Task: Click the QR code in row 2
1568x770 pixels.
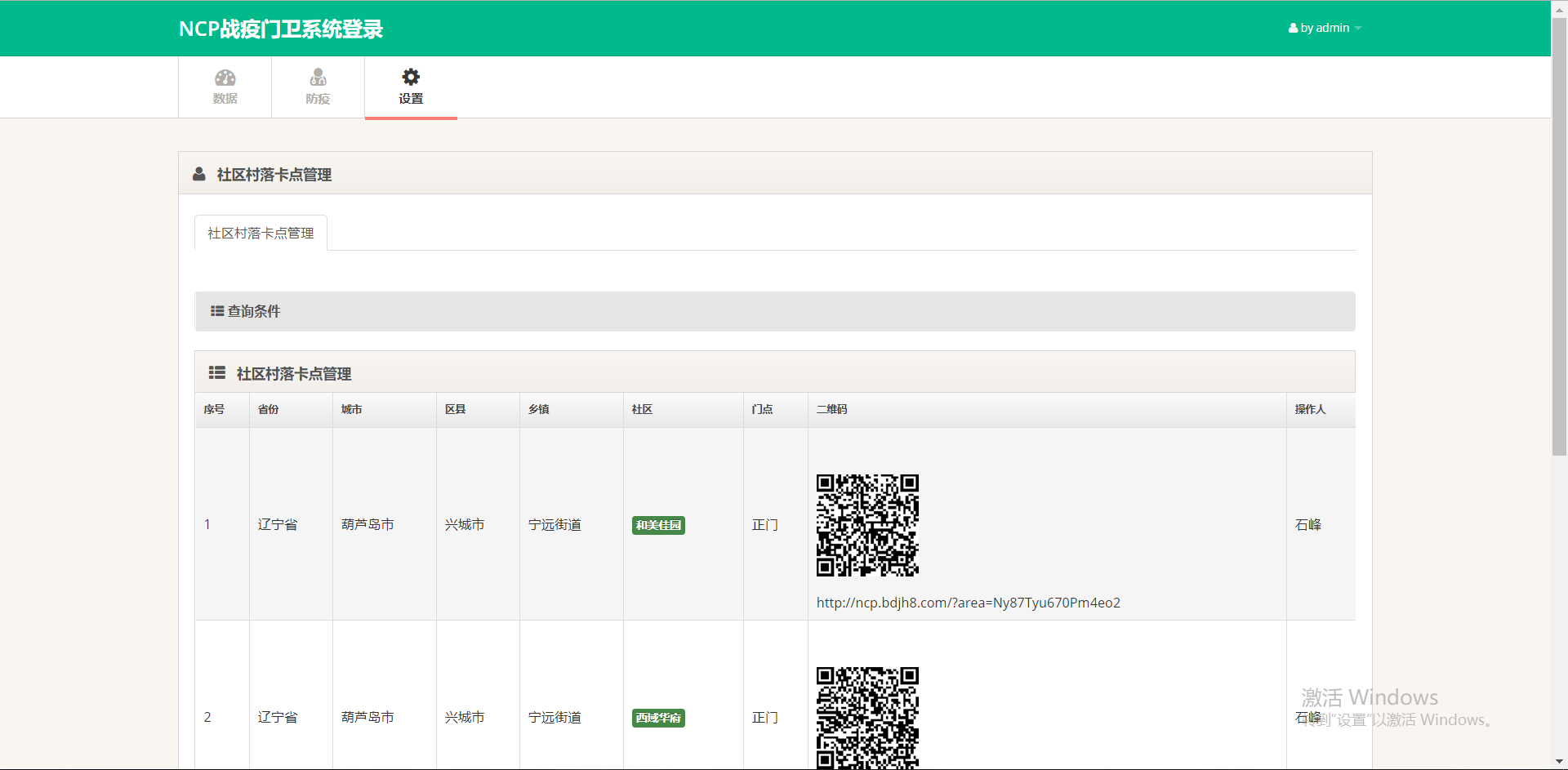Action: pyautogui.click(x=867, y=718)
